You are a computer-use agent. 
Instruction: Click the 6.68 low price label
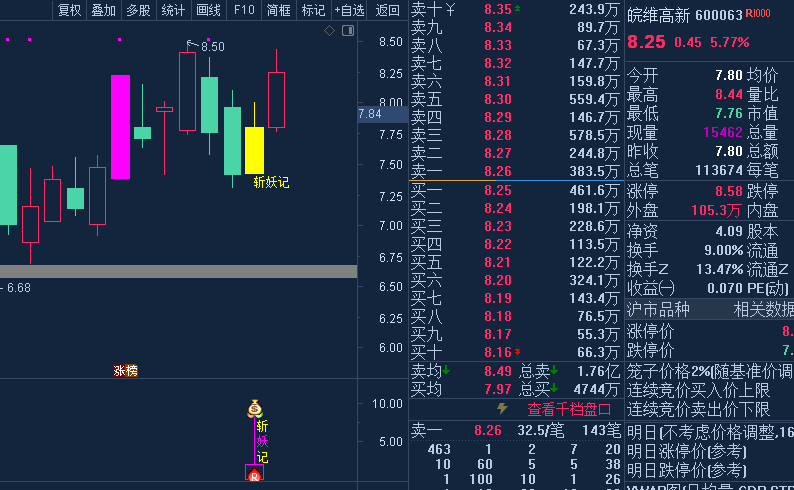pyautogui.click(x=19, y=288)
